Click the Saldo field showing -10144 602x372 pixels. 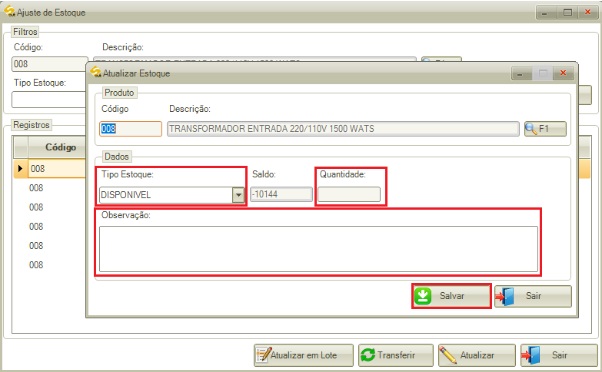[x=281, y=194]
